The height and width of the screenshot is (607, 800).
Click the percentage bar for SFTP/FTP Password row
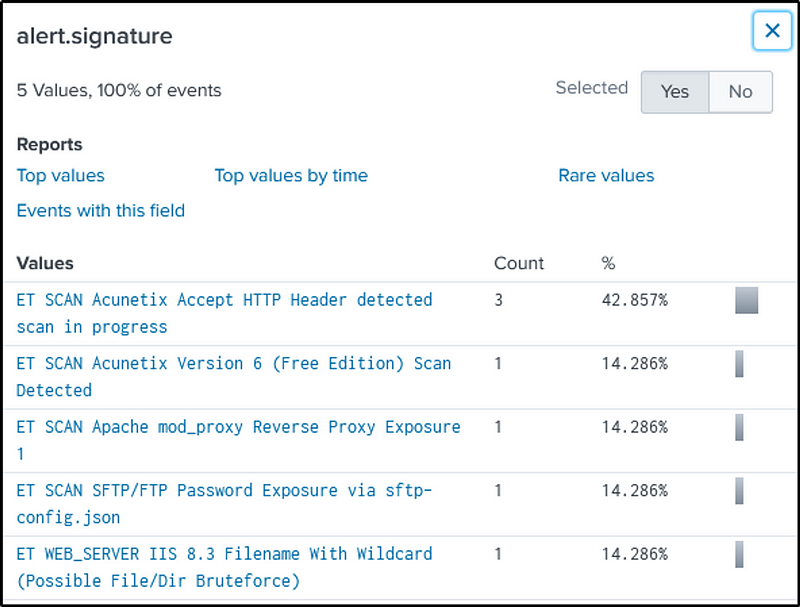pos(739,491)
